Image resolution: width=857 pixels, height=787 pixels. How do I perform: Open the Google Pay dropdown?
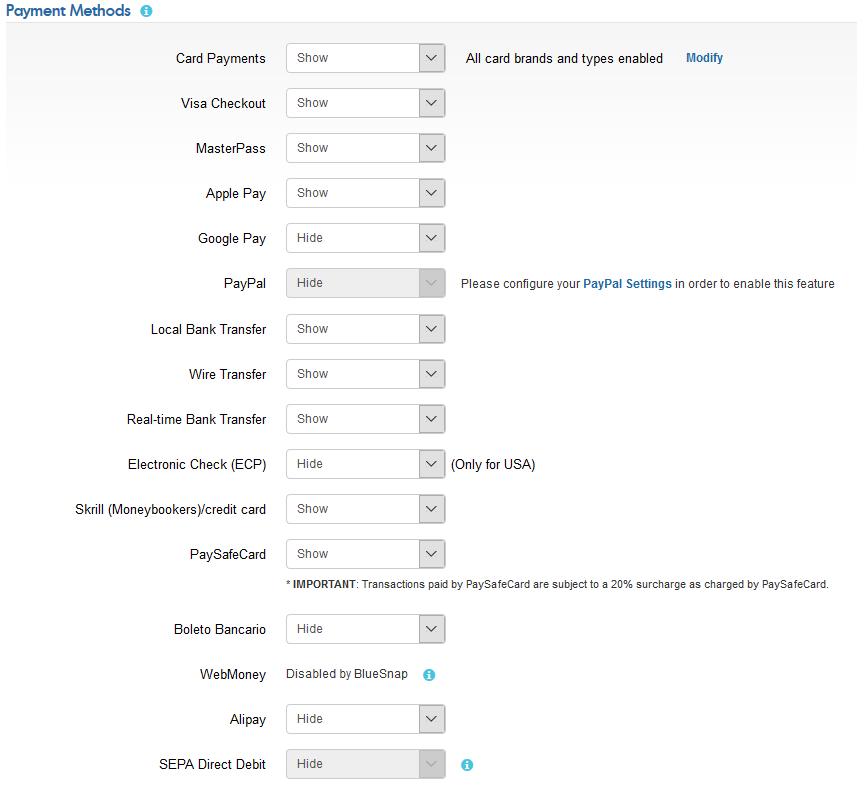(366, 238)
